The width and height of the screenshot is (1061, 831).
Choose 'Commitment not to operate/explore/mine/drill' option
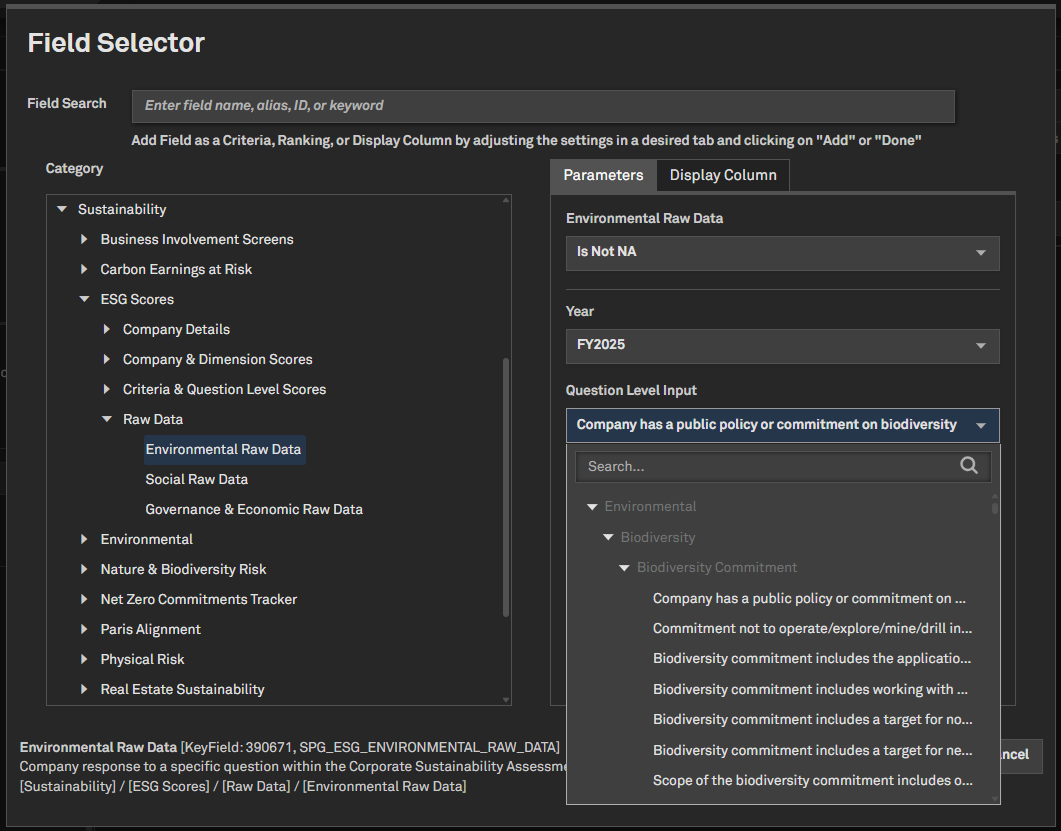click(811, 628)
